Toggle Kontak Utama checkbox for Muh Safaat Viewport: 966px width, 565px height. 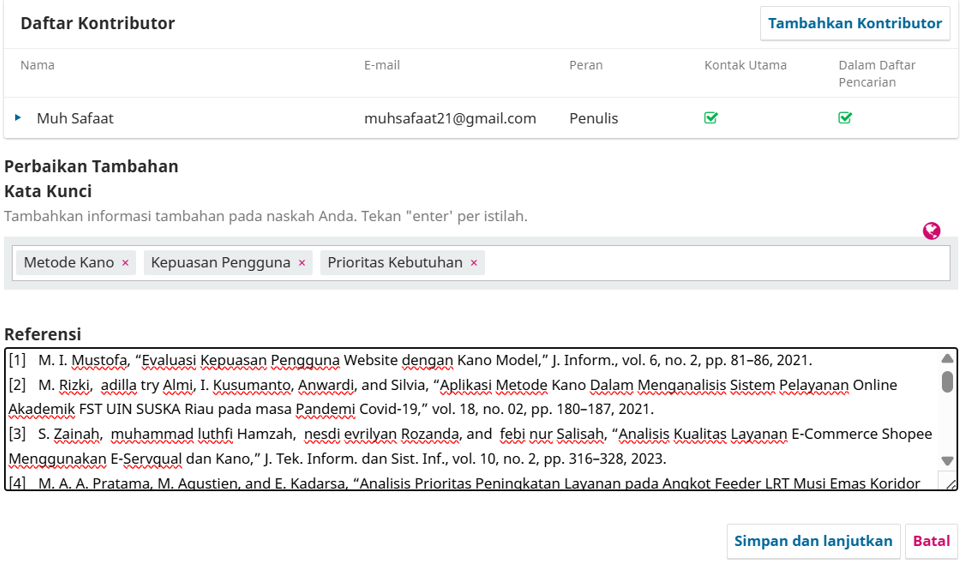710,118
